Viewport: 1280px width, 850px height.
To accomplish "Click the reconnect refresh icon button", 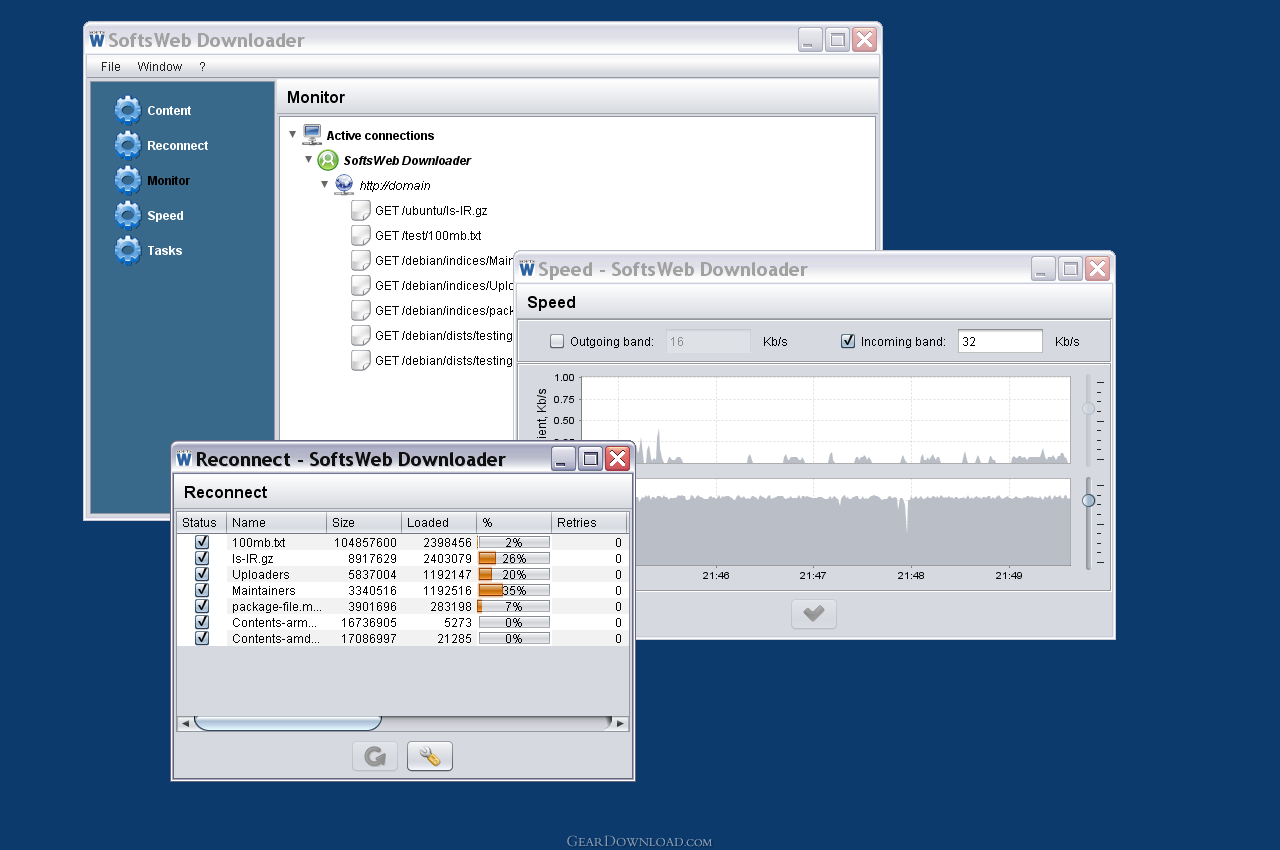I will [x=375, y=756].
